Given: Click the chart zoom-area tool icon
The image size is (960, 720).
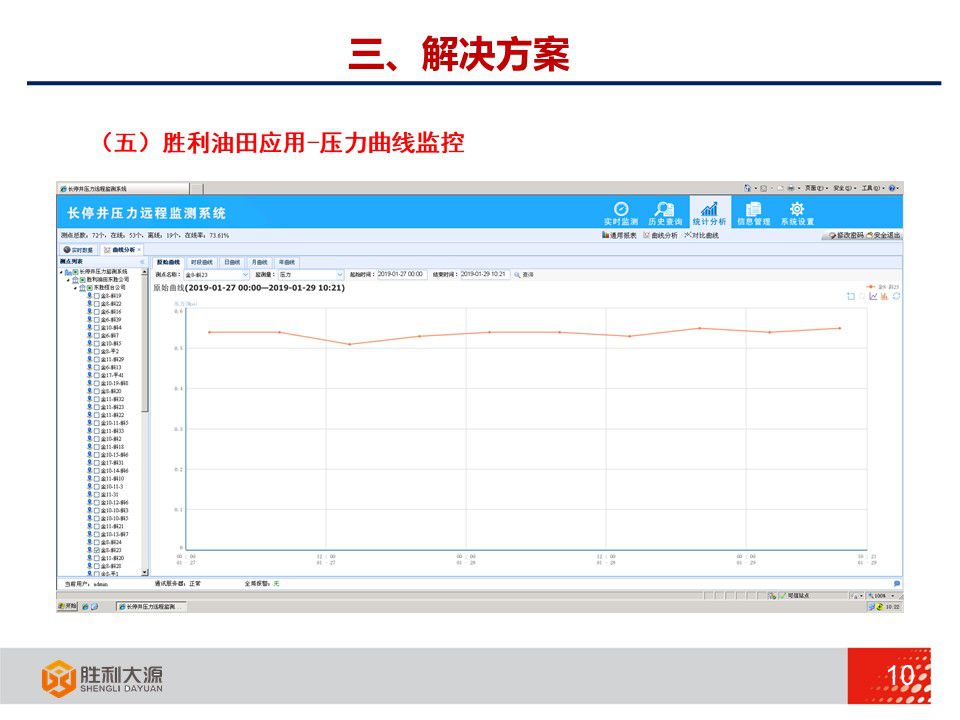Looking at the screenshot, I should coord(850,296).
